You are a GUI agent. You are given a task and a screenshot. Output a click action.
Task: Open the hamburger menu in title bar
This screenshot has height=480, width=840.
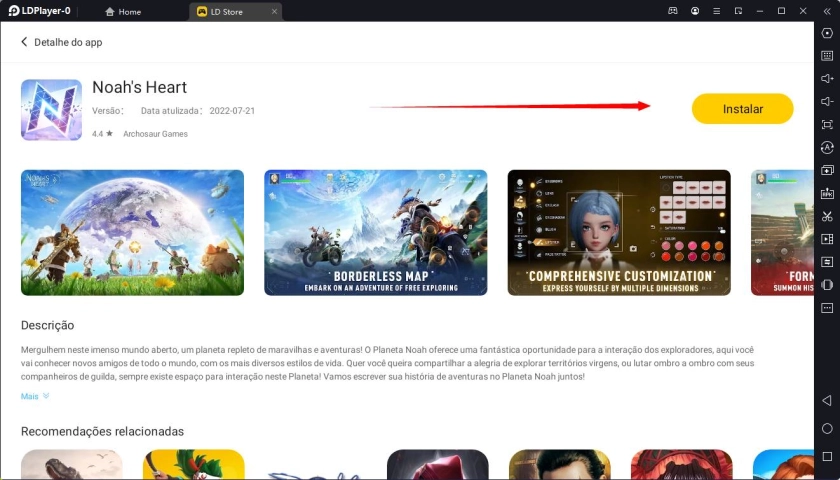pyautogui.click(x=716, y=11)
